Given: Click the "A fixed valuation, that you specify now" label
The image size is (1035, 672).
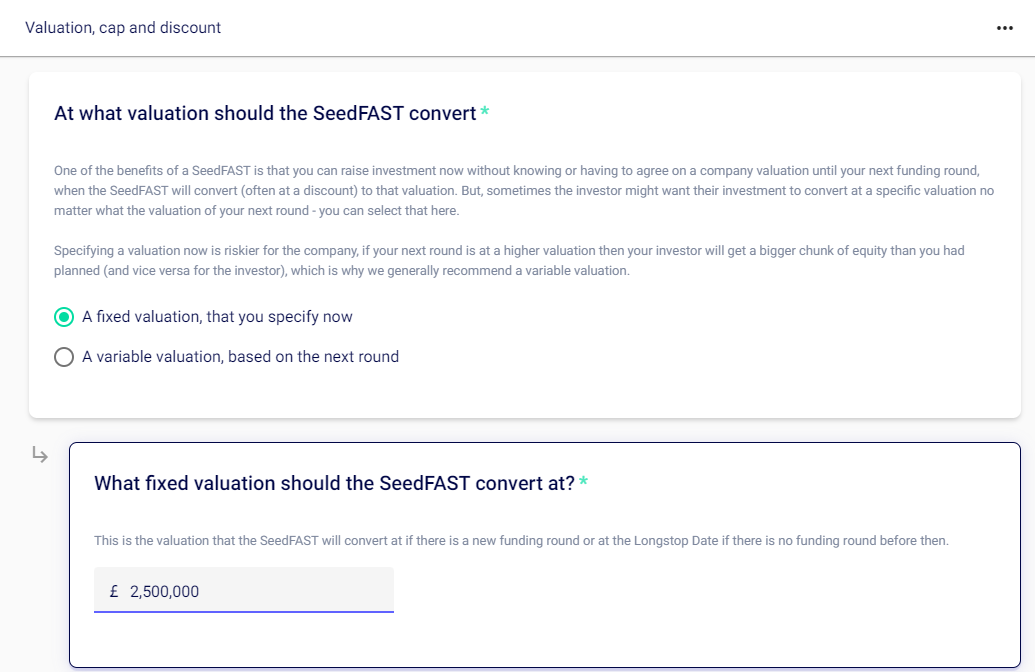Looking at the screenshot, I should click(x=217, y=317).
